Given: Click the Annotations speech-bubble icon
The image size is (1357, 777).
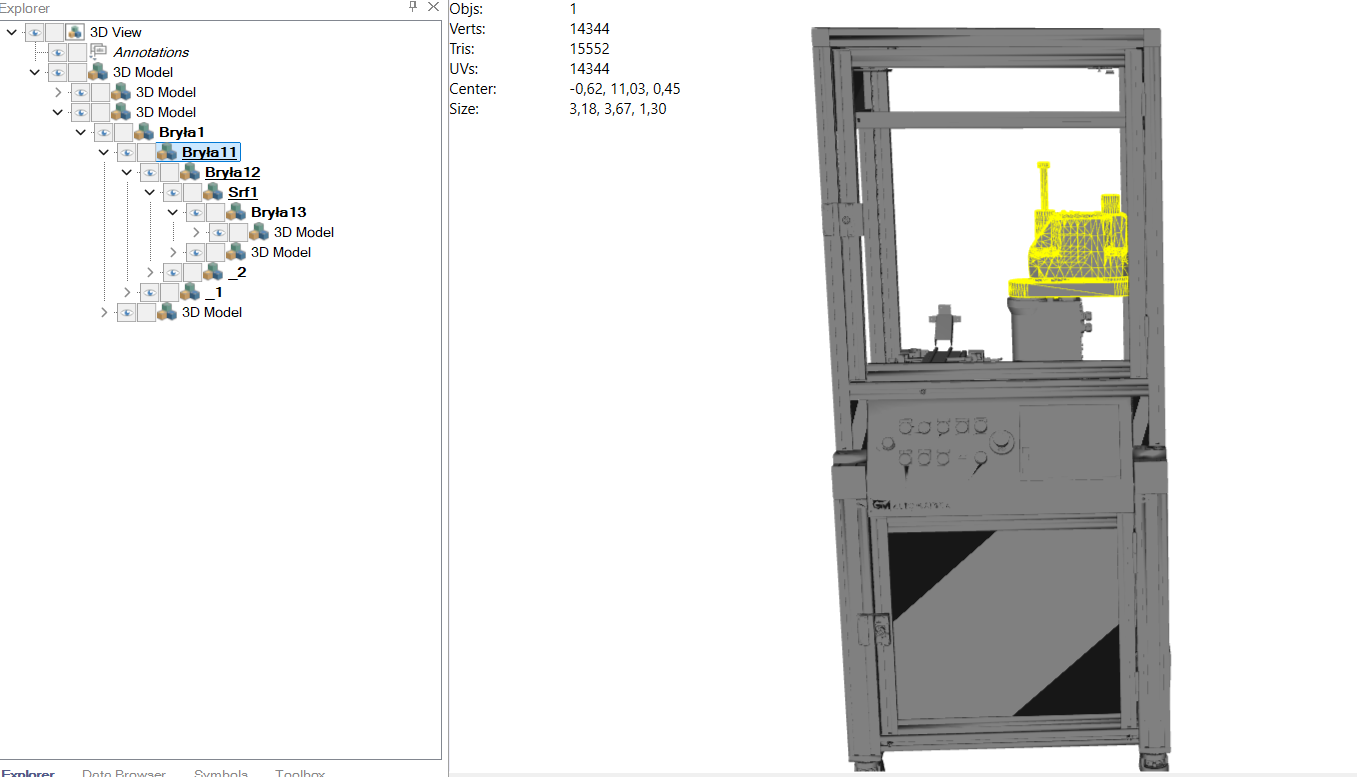Looking at the screenshot, I should (x=98, y=52).
